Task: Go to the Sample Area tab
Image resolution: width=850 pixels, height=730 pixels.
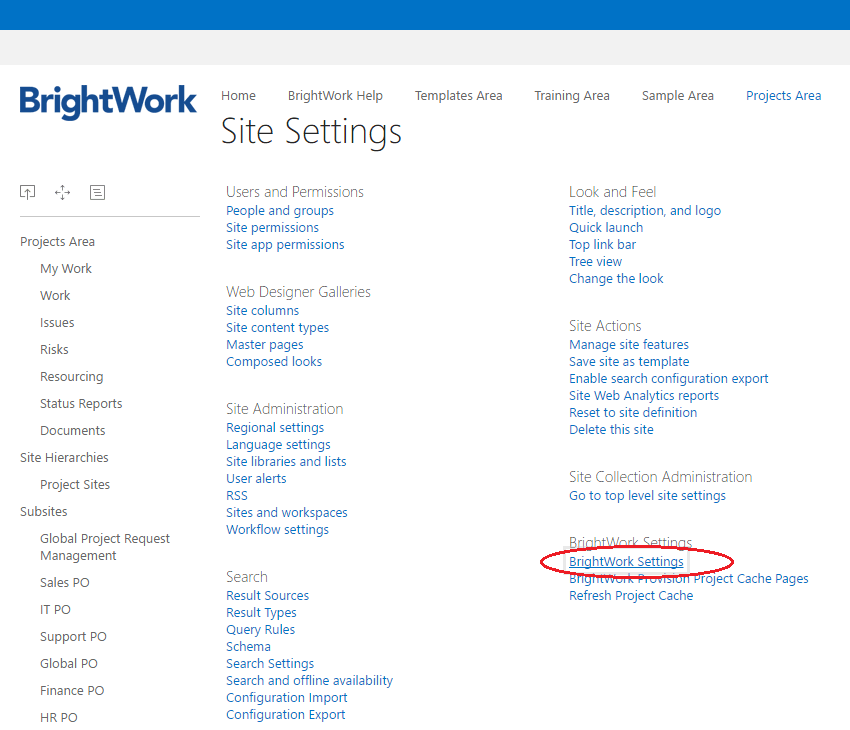Action: click(678, 96)
